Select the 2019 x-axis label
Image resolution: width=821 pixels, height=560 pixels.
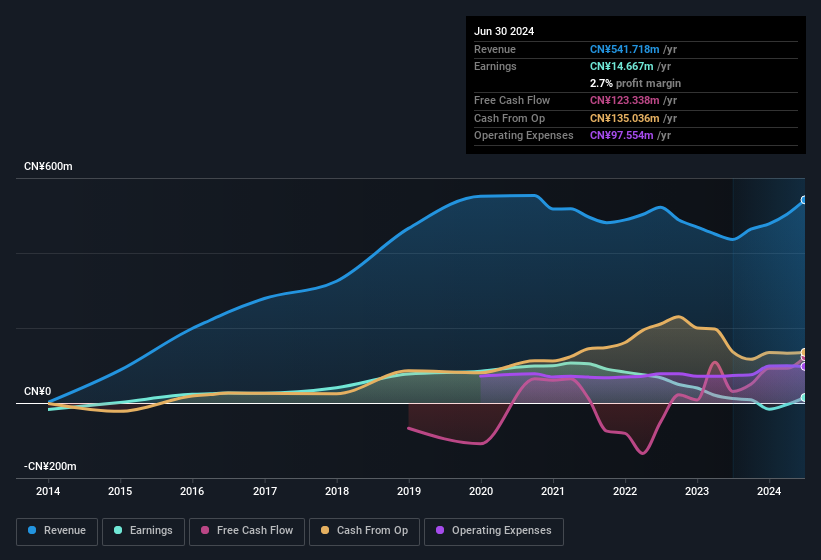pos(409,491)
